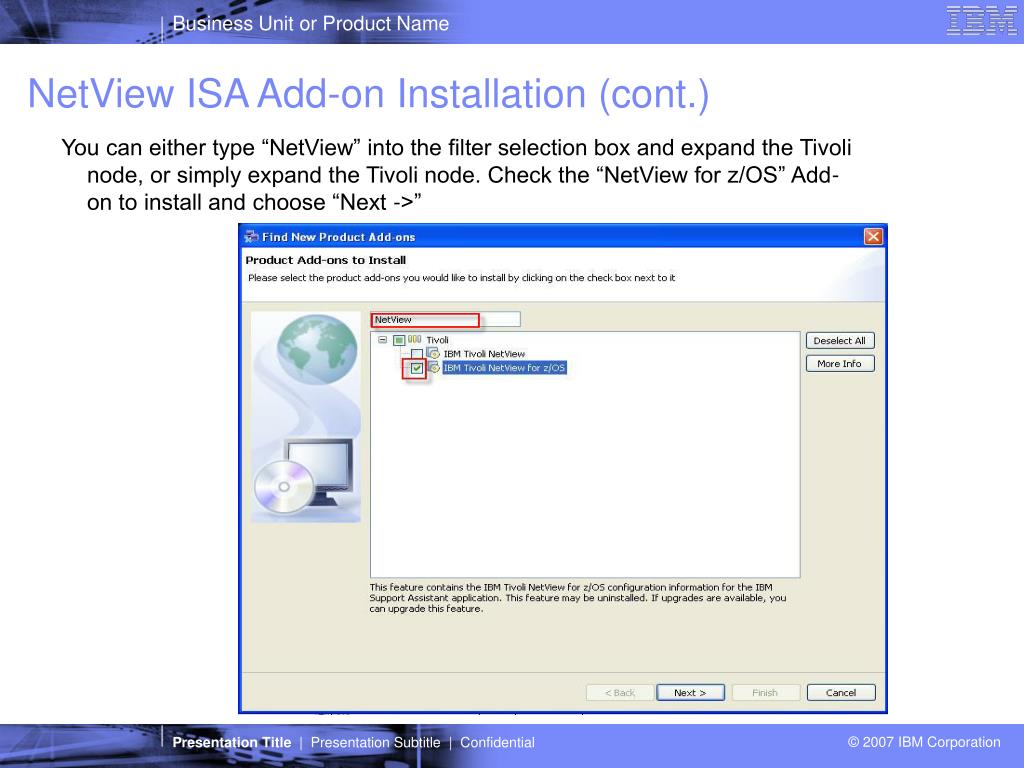Viewport: 1024px width, 768px height.
Task: Click '© 2007 IBM Corporation' text
Action: 924,742
